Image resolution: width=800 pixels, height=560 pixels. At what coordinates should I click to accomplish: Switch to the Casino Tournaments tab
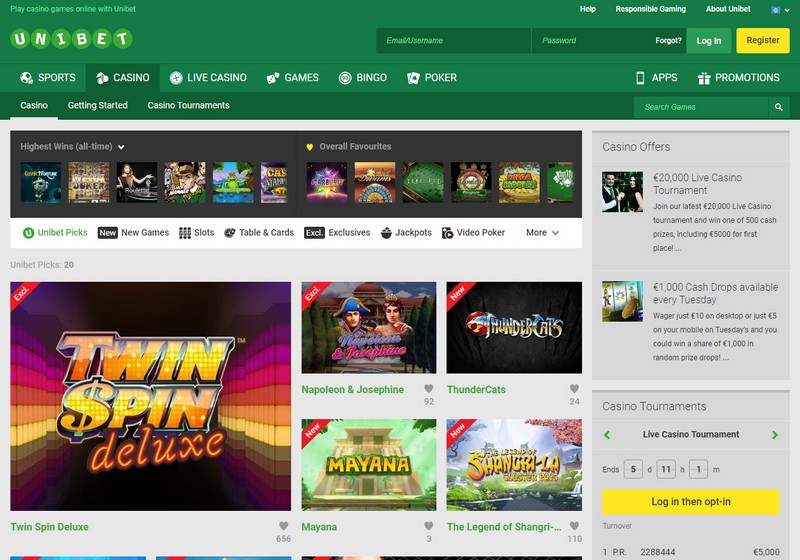coord(188,105)
